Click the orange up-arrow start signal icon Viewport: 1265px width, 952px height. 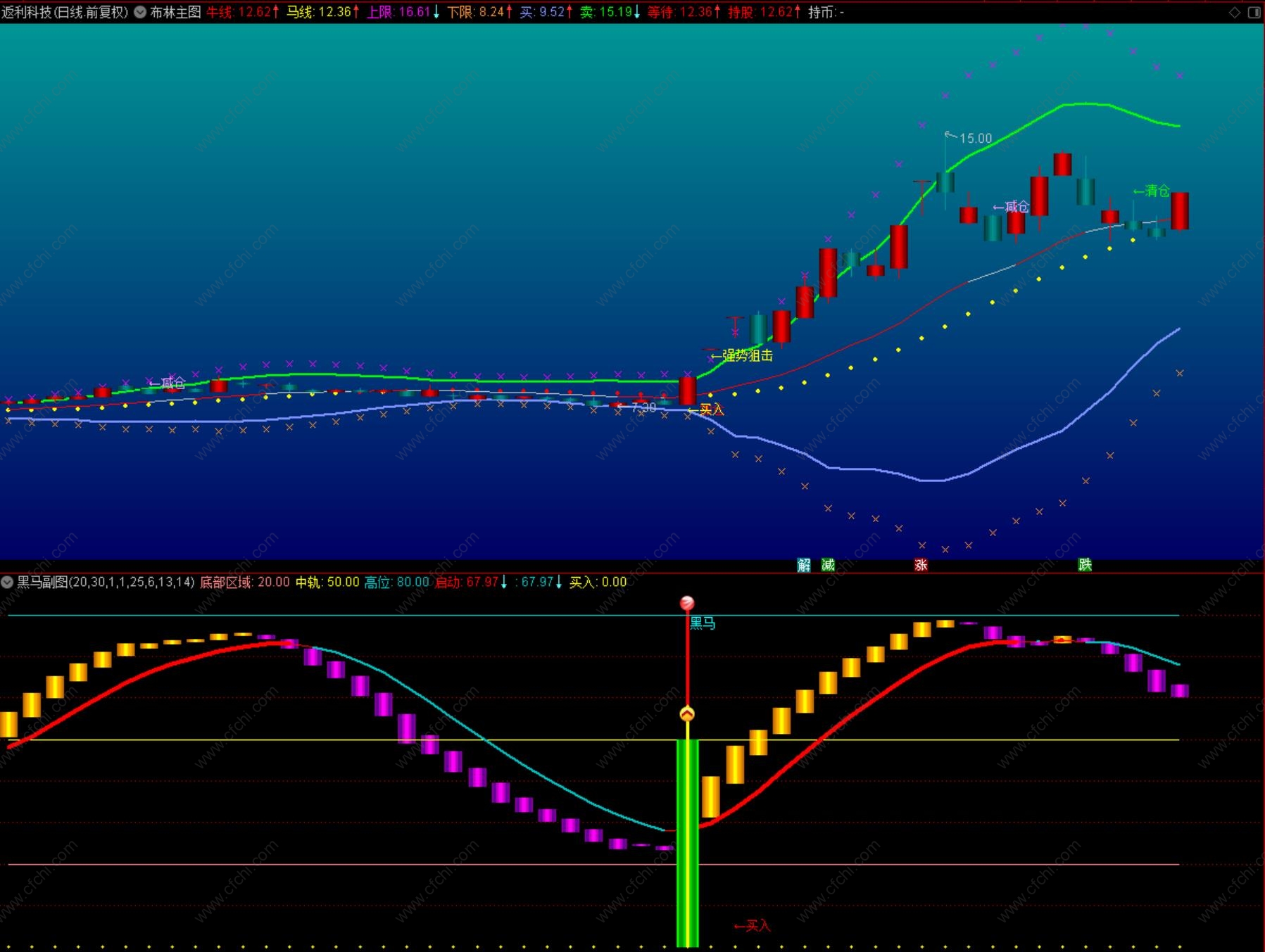click(687, 714)
